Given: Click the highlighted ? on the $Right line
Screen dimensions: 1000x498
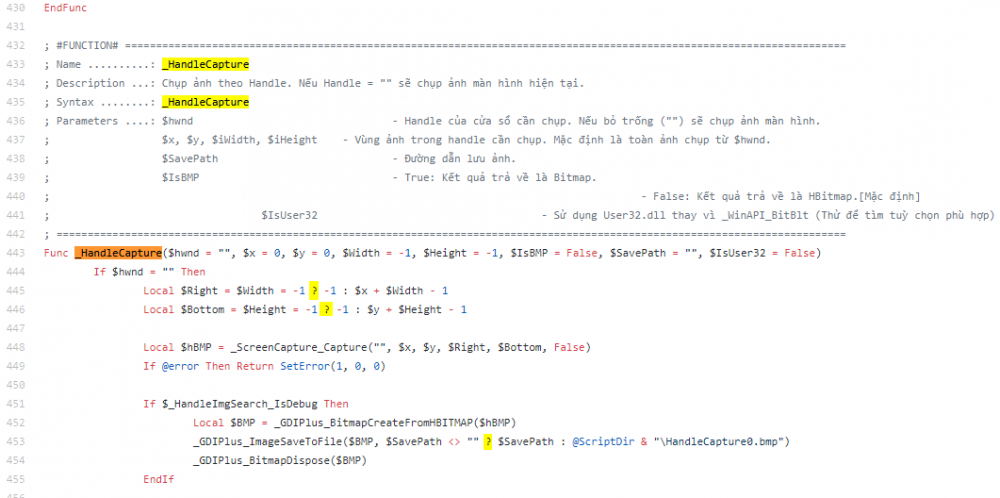Looking at the screenshot, I should tap(314, 291).
